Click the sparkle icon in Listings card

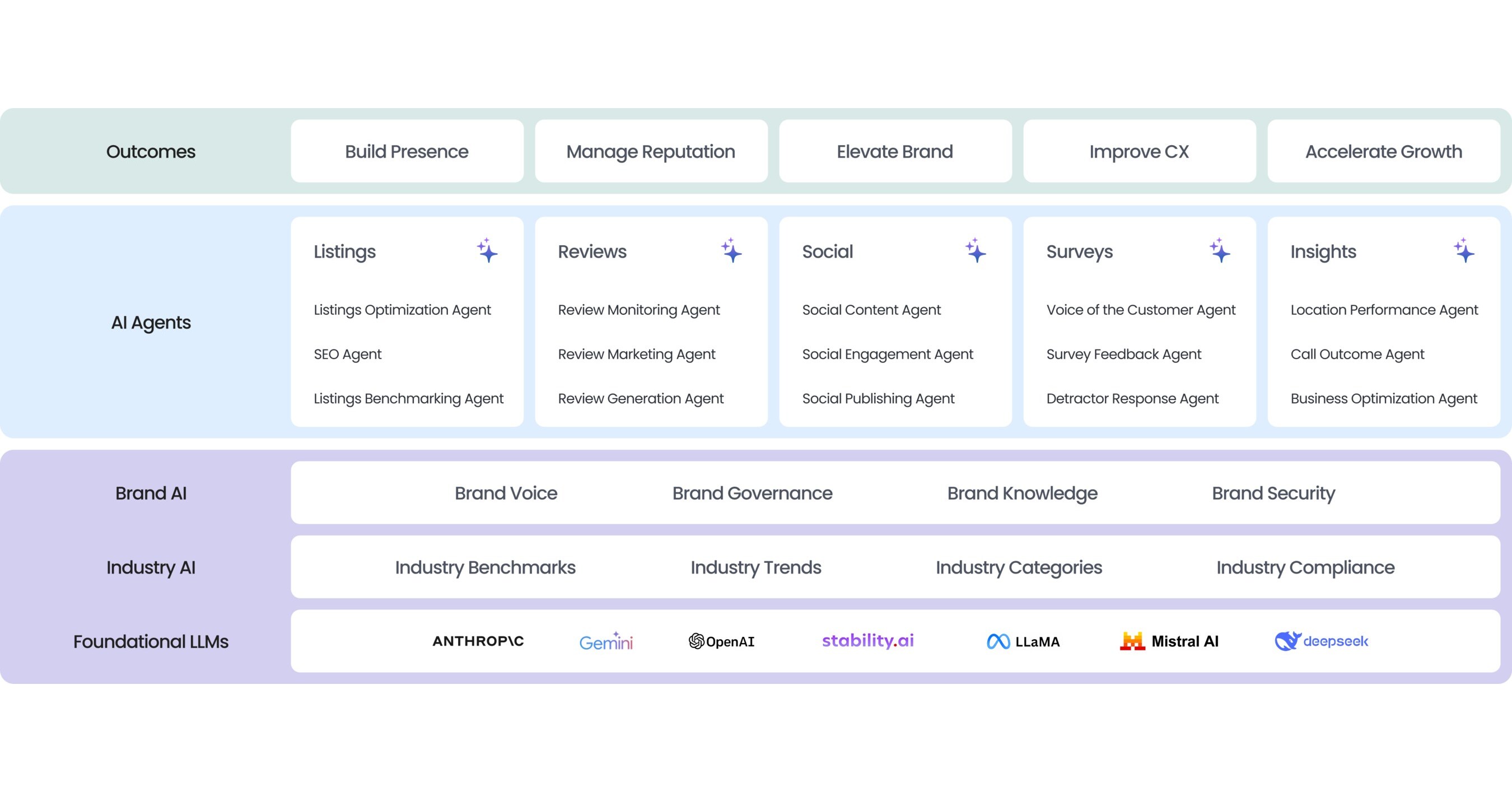(487, 251)
